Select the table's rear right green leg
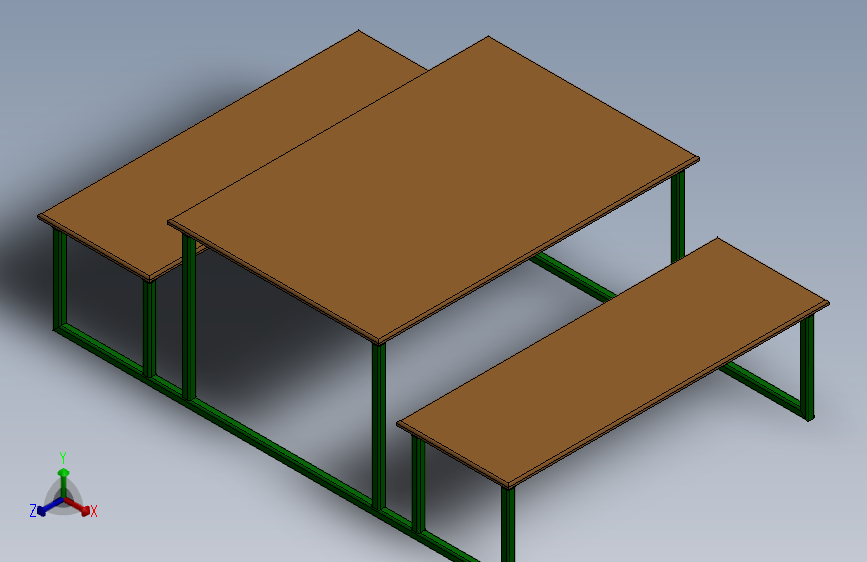Viewport: 867px width, 562px height. 678,217
